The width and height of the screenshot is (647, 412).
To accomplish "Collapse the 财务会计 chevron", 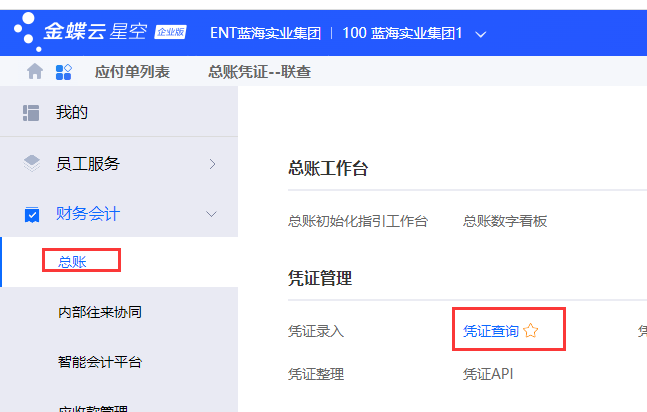I will click(211, 213).
